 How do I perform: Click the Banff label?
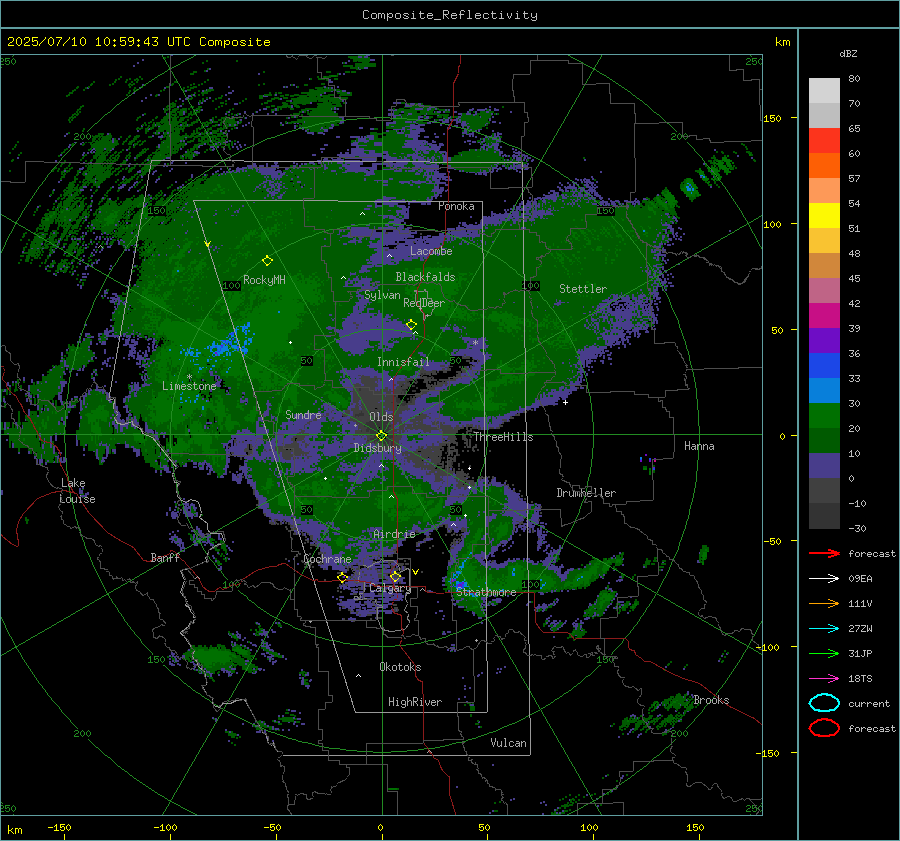(x=165, y=558)
